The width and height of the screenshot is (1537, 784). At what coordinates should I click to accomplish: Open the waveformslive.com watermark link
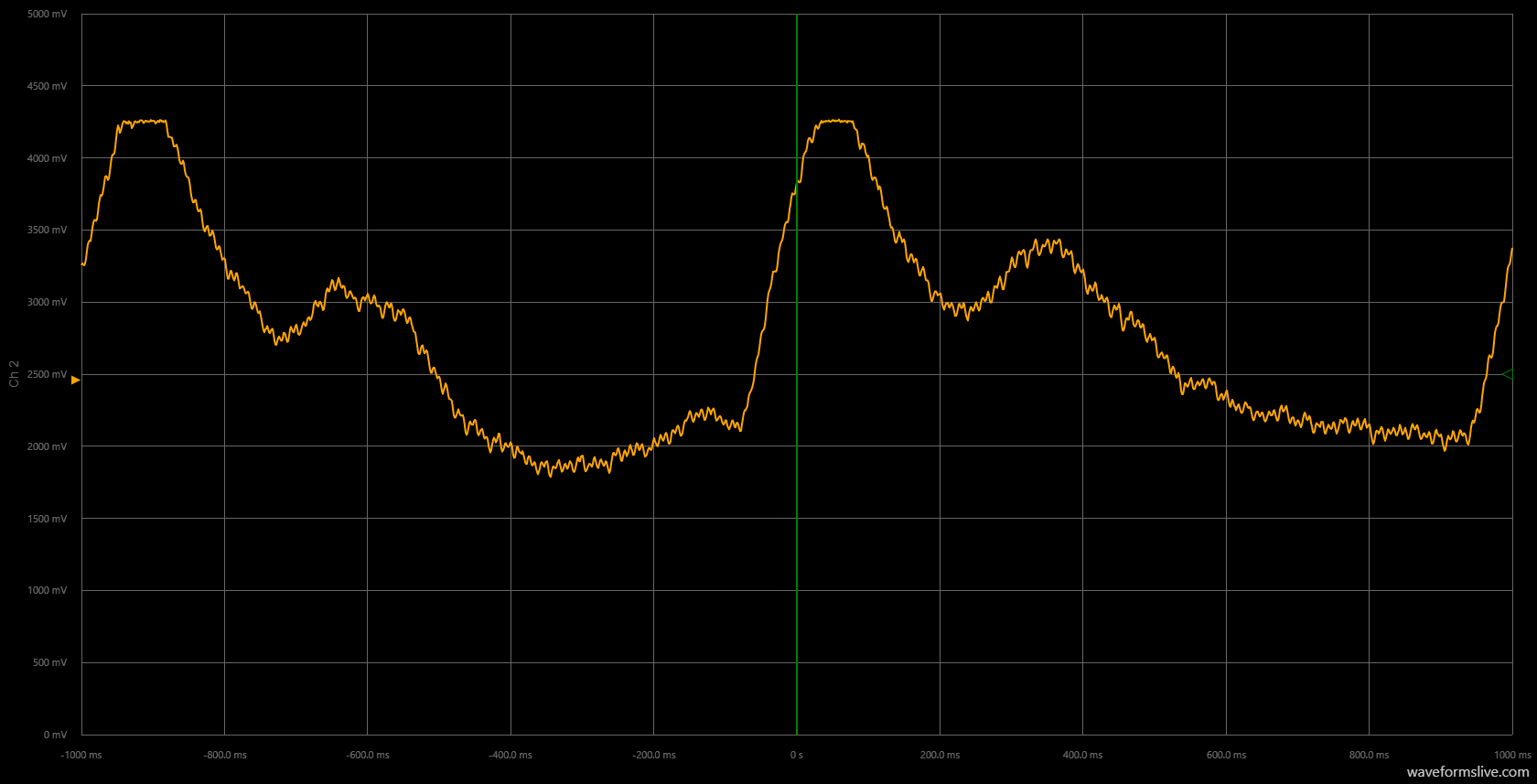(x=1467, y=772)
